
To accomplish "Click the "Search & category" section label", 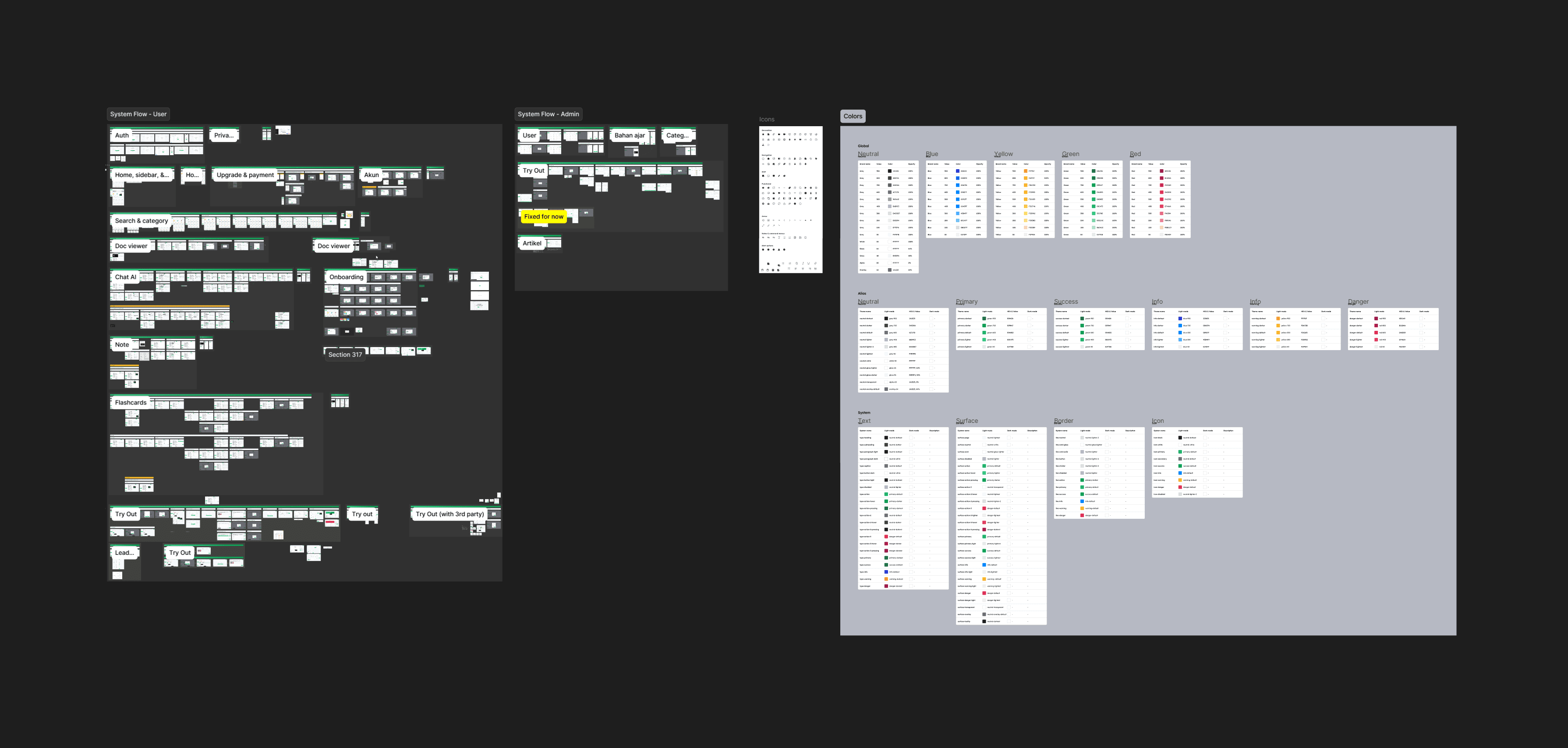I will (141, 221).
